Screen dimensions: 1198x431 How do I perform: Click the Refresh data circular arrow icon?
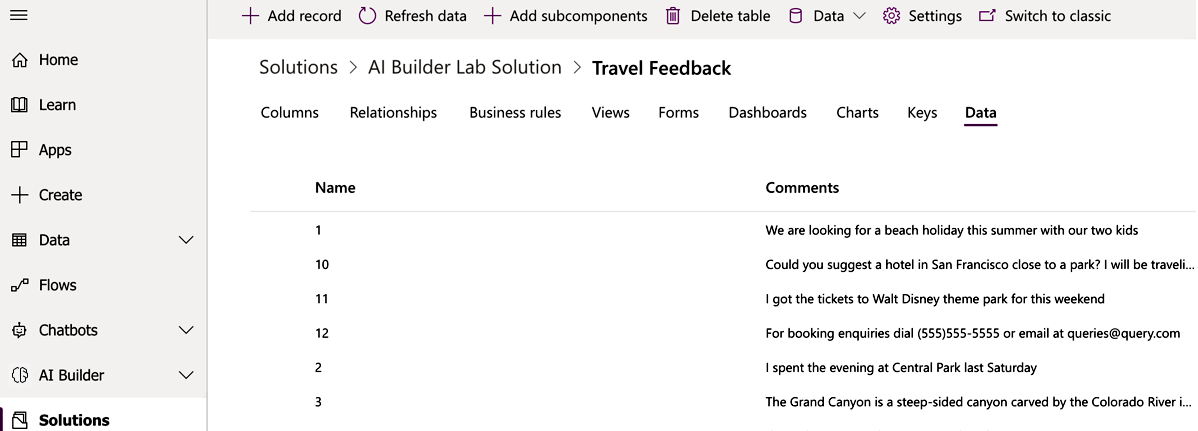tap(367, 16)
